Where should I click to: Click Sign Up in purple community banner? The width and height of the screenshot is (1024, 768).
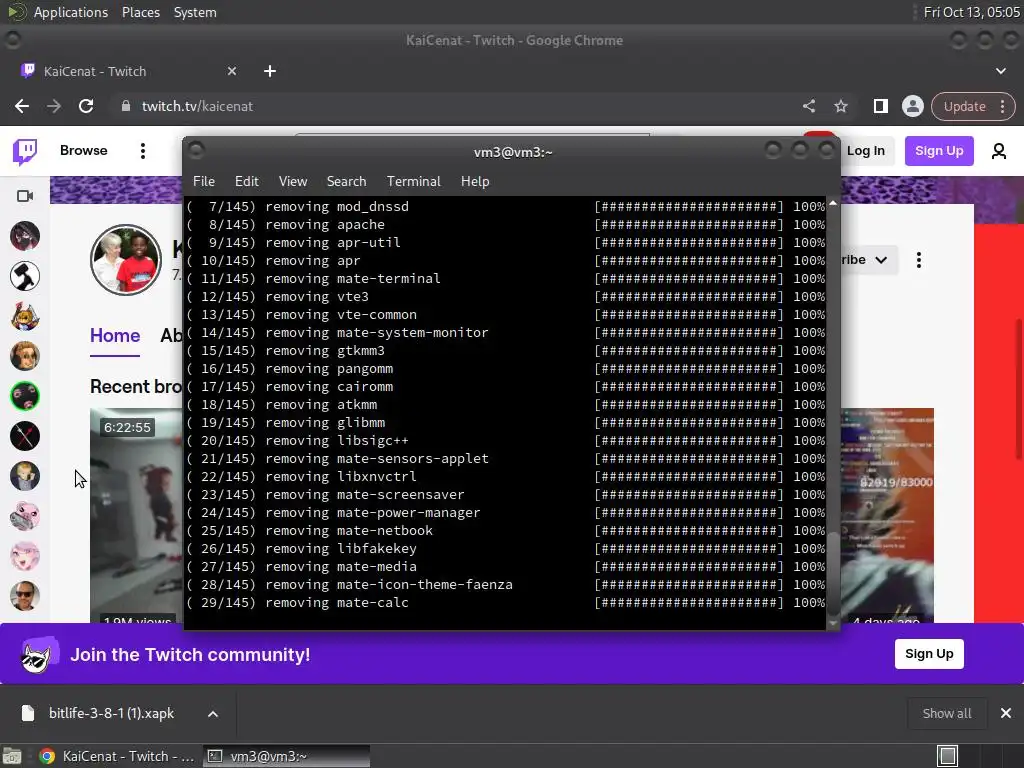pyautogui.click(x=929, y=654)
